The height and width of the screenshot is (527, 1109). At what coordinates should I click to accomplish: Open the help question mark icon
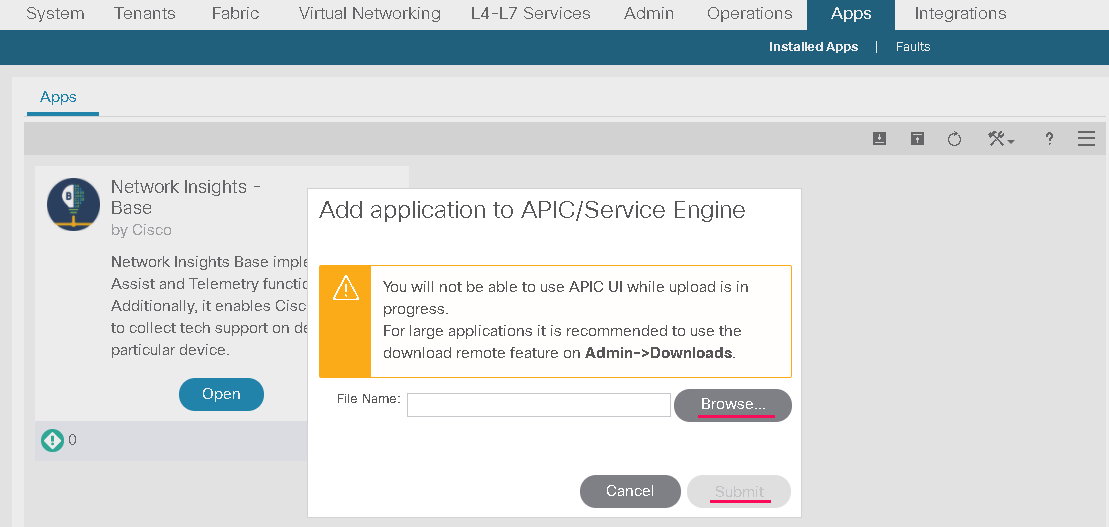click(1050, 139)
